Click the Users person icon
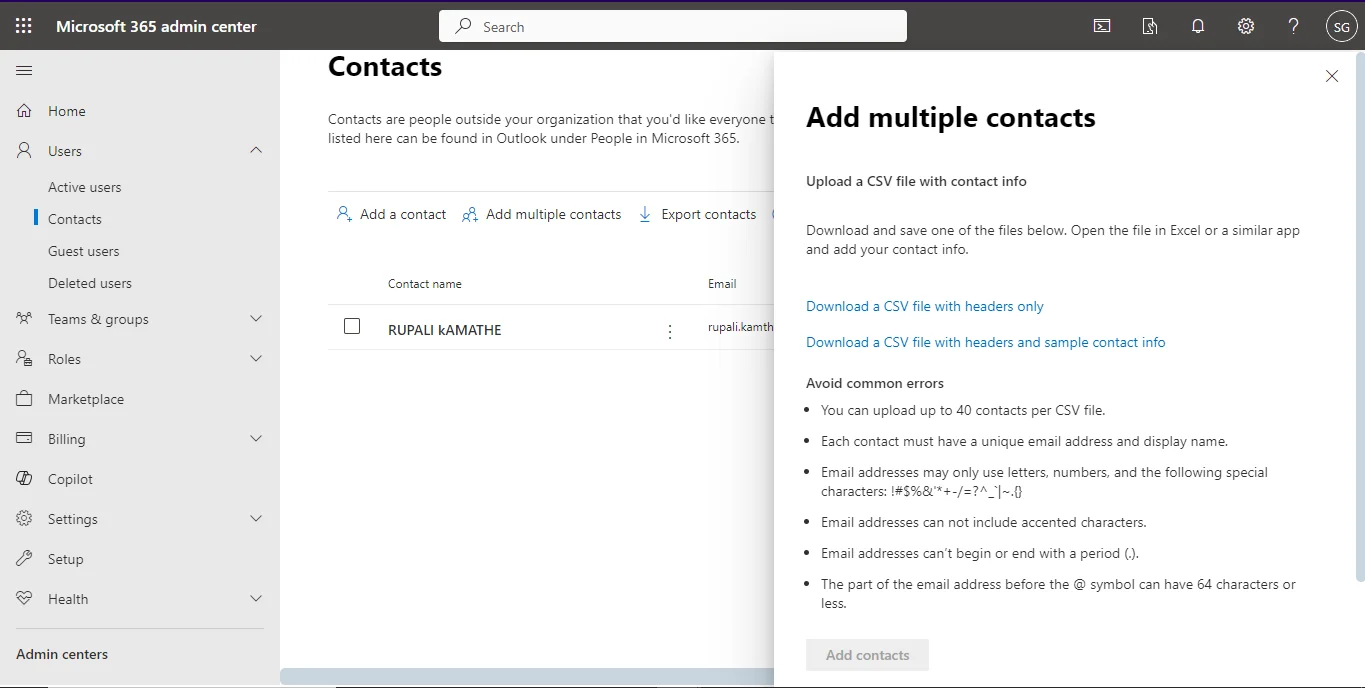Viewport: 1365px width, 688px height. [25, 151]
